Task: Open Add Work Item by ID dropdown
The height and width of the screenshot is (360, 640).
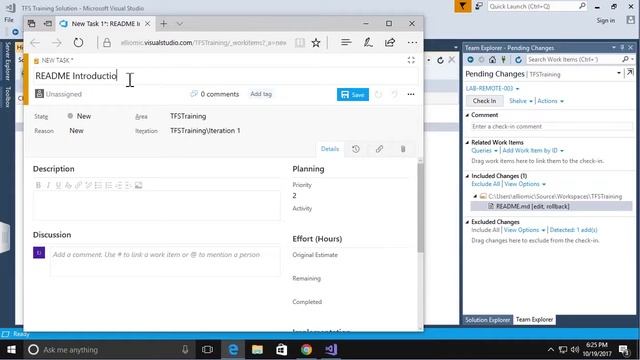Action: click(533, 151)
